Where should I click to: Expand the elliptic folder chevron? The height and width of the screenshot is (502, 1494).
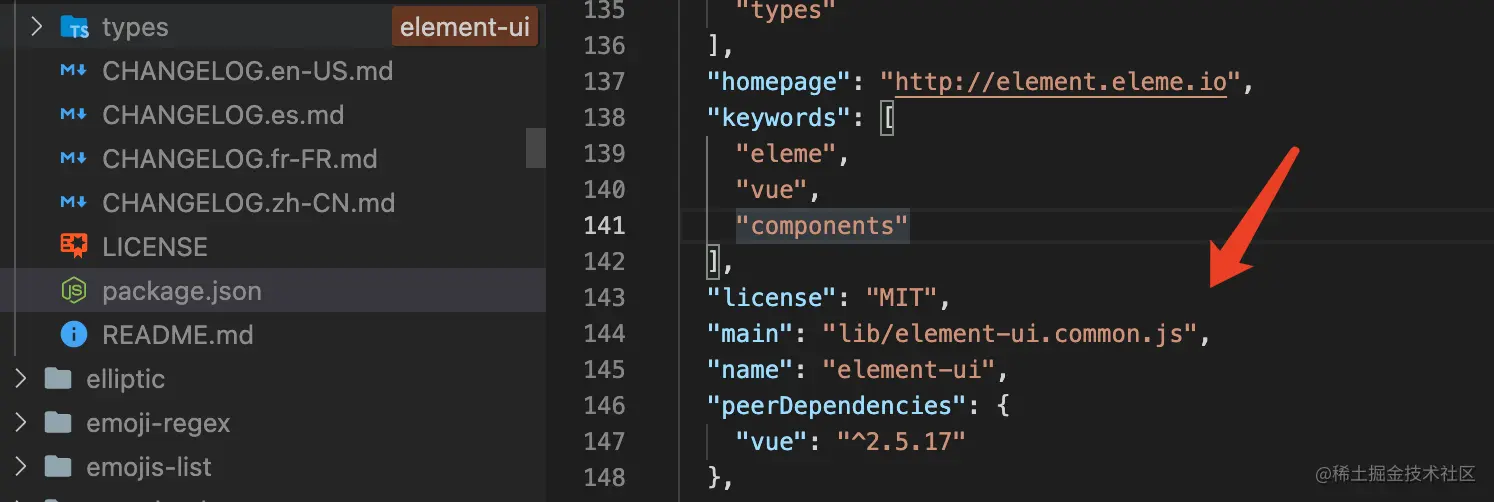tap(20, 378)
